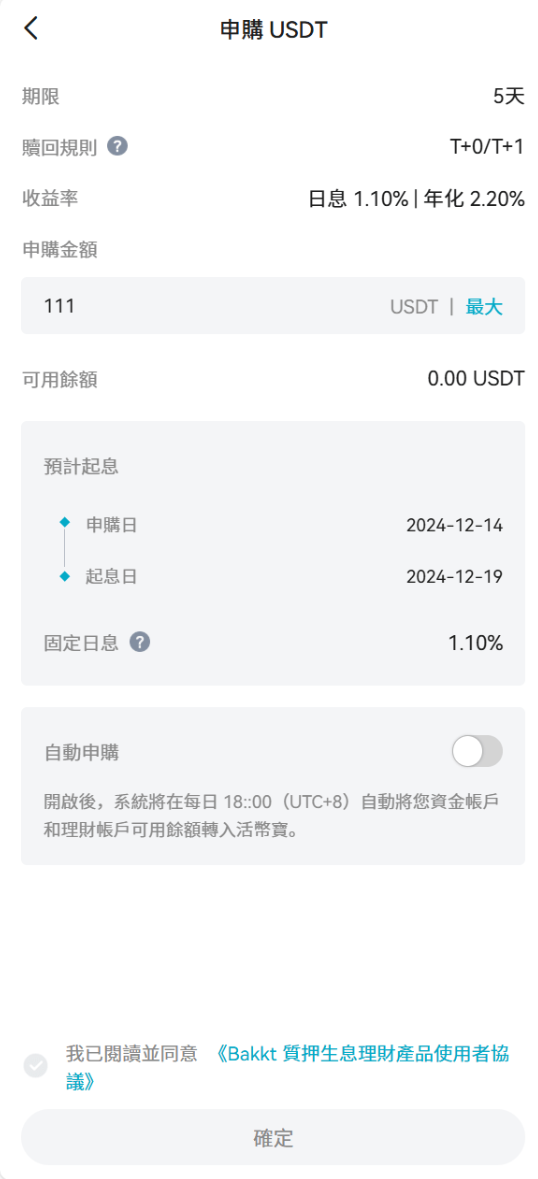538x1179 pixels.
Task: Click the 申購日 diamond marker
Action: coord(65,522)
